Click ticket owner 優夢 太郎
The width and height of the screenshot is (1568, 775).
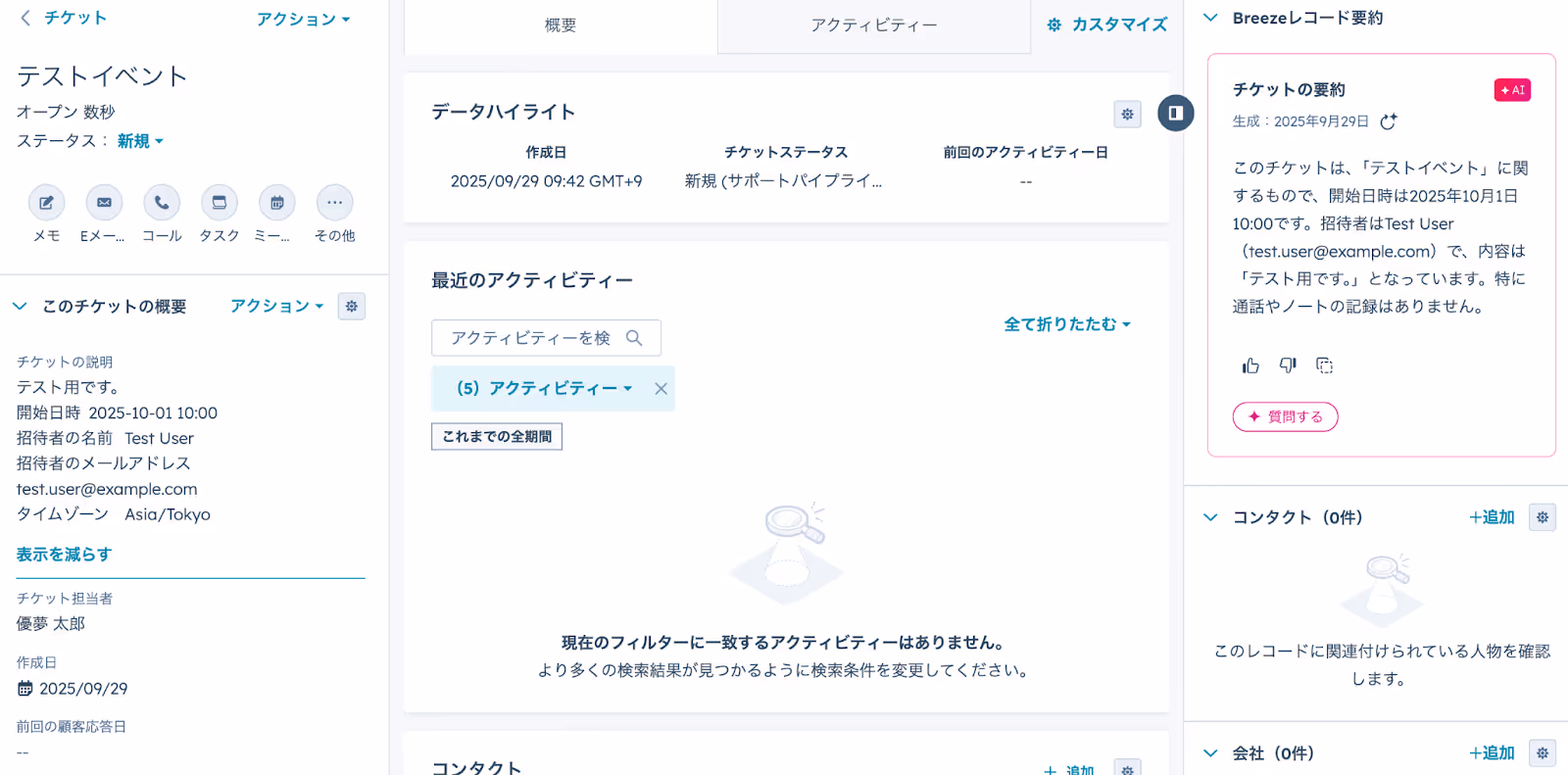tap(51, 624)
